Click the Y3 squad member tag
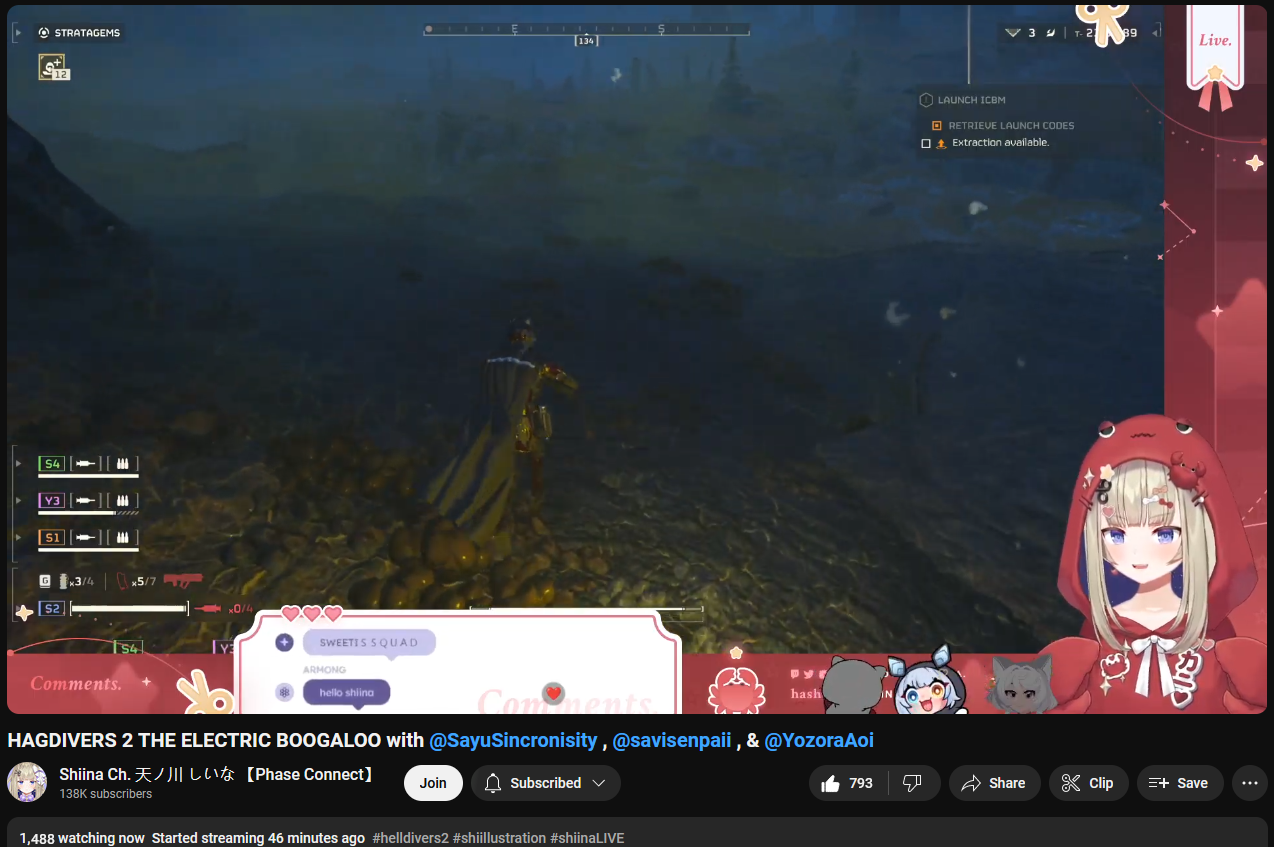This screenshot has width=1274, height=847. [52, 500]
